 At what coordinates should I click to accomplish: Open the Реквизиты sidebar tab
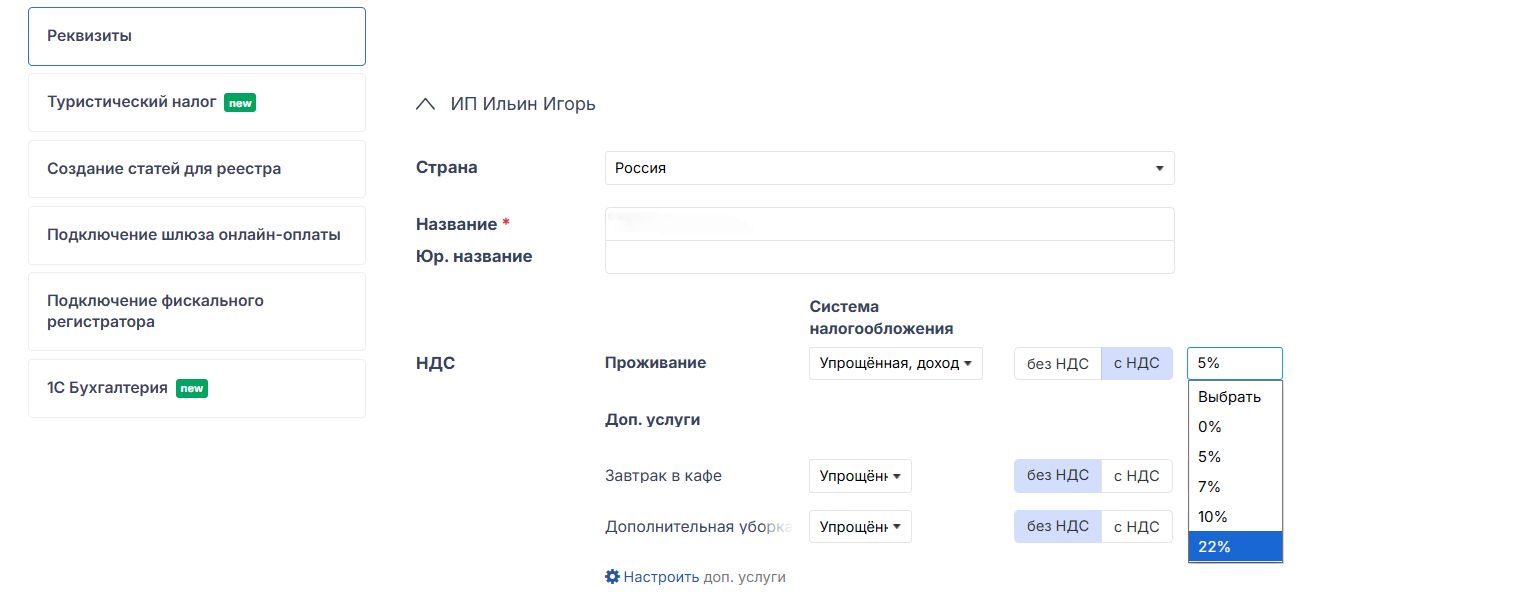[197, 37]
